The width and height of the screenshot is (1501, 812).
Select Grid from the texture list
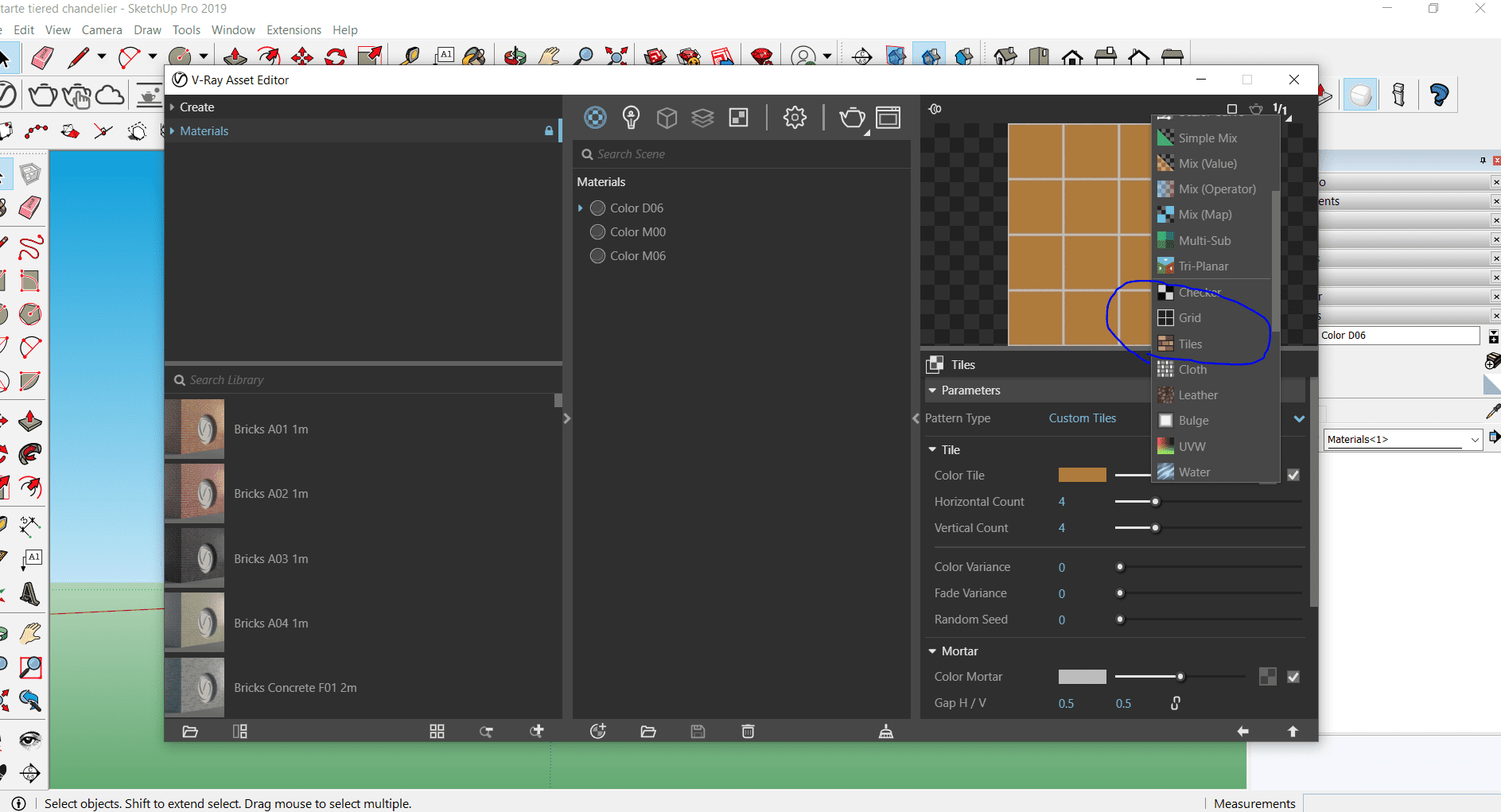click(x=1189, y=318)
